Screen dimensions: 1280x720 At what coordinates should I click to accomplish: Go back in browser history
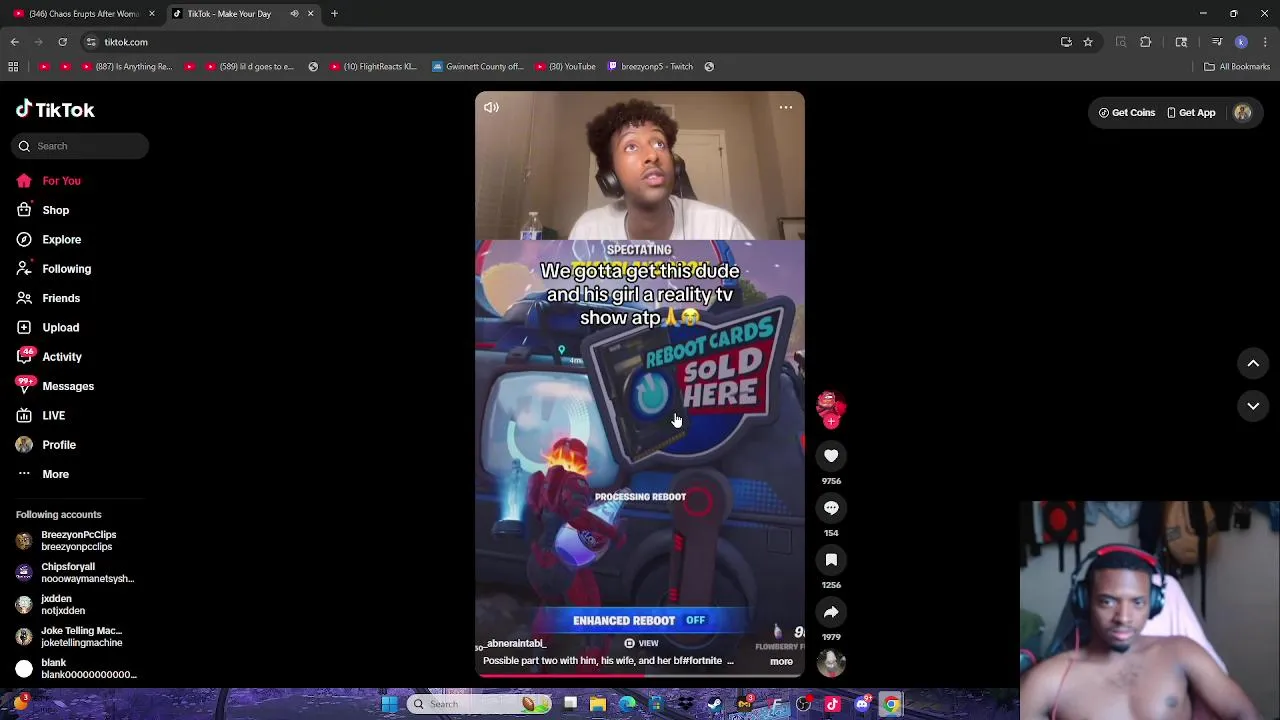[x=15, y=42]
